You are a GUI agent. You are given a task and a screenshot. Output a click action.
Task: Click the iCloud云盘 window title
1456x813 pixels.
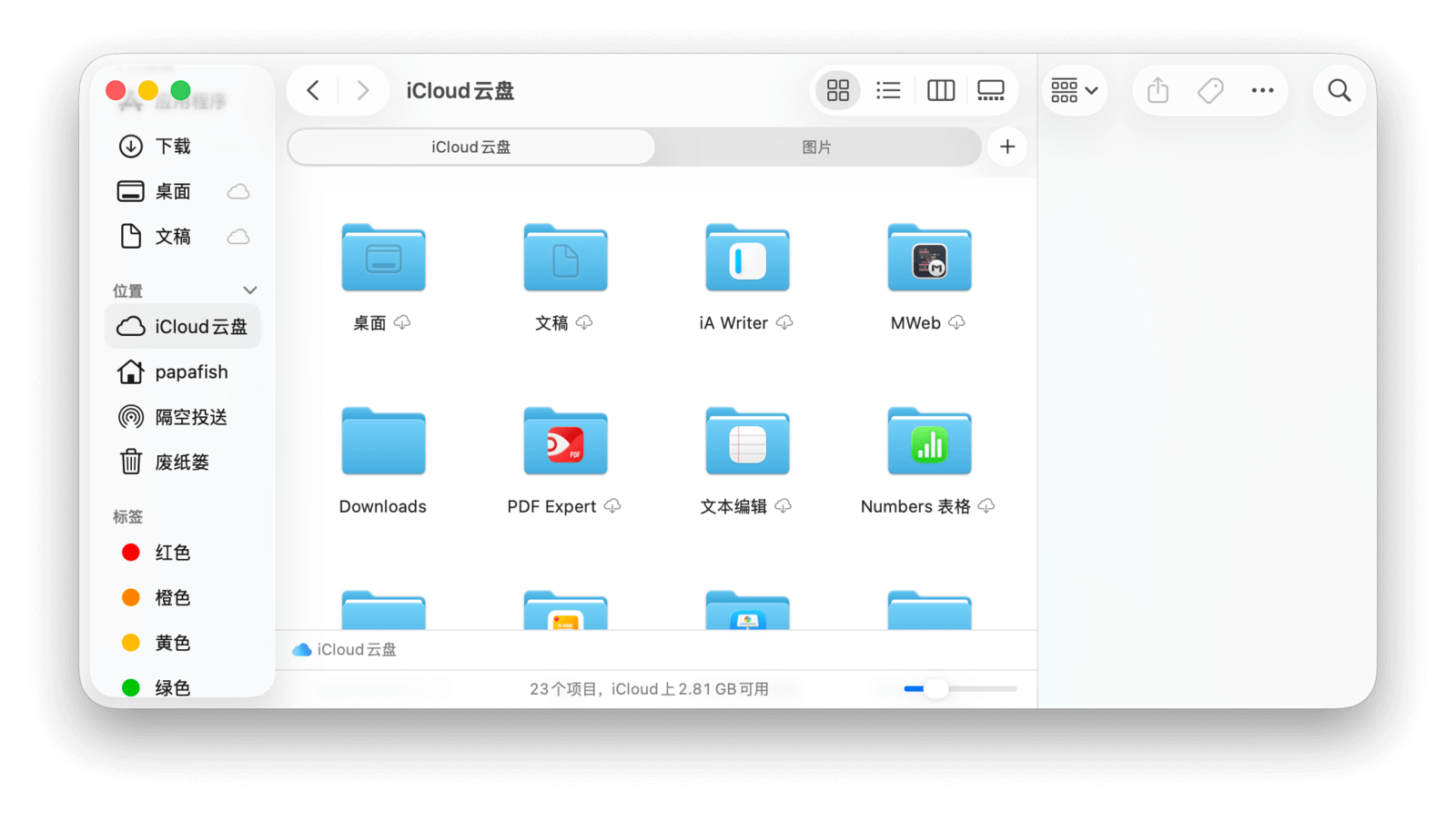tap(460, 91)
